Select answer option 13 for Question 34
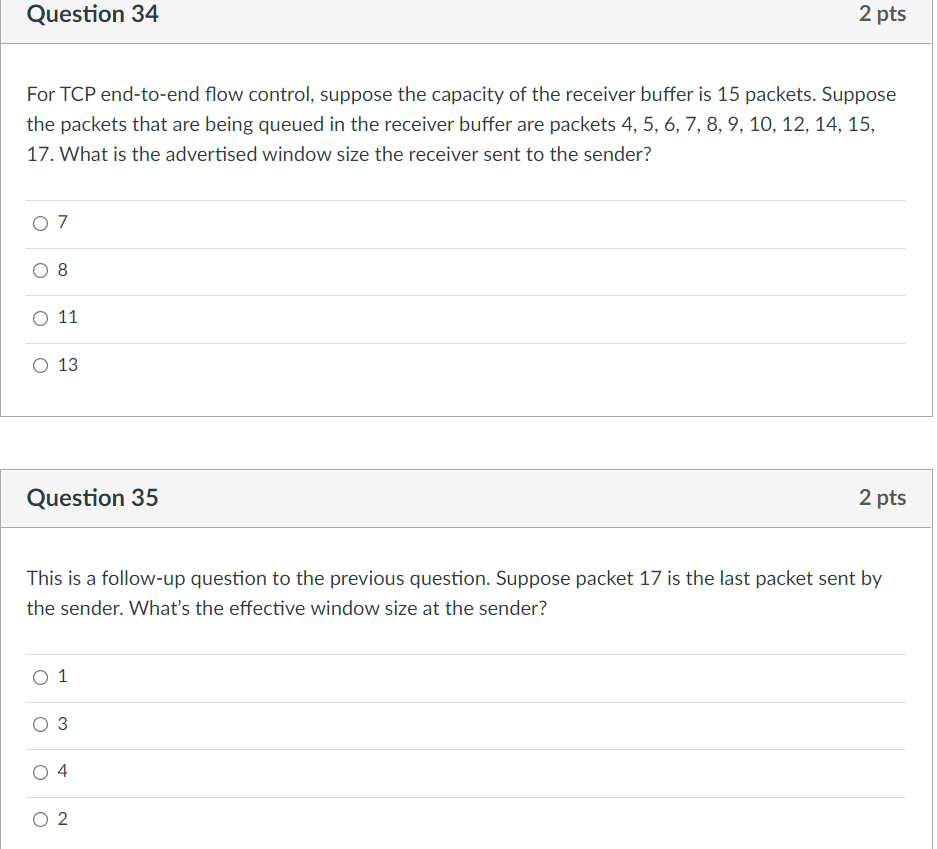937x849 pixels. pyautogui.click(x=40, y=365)
